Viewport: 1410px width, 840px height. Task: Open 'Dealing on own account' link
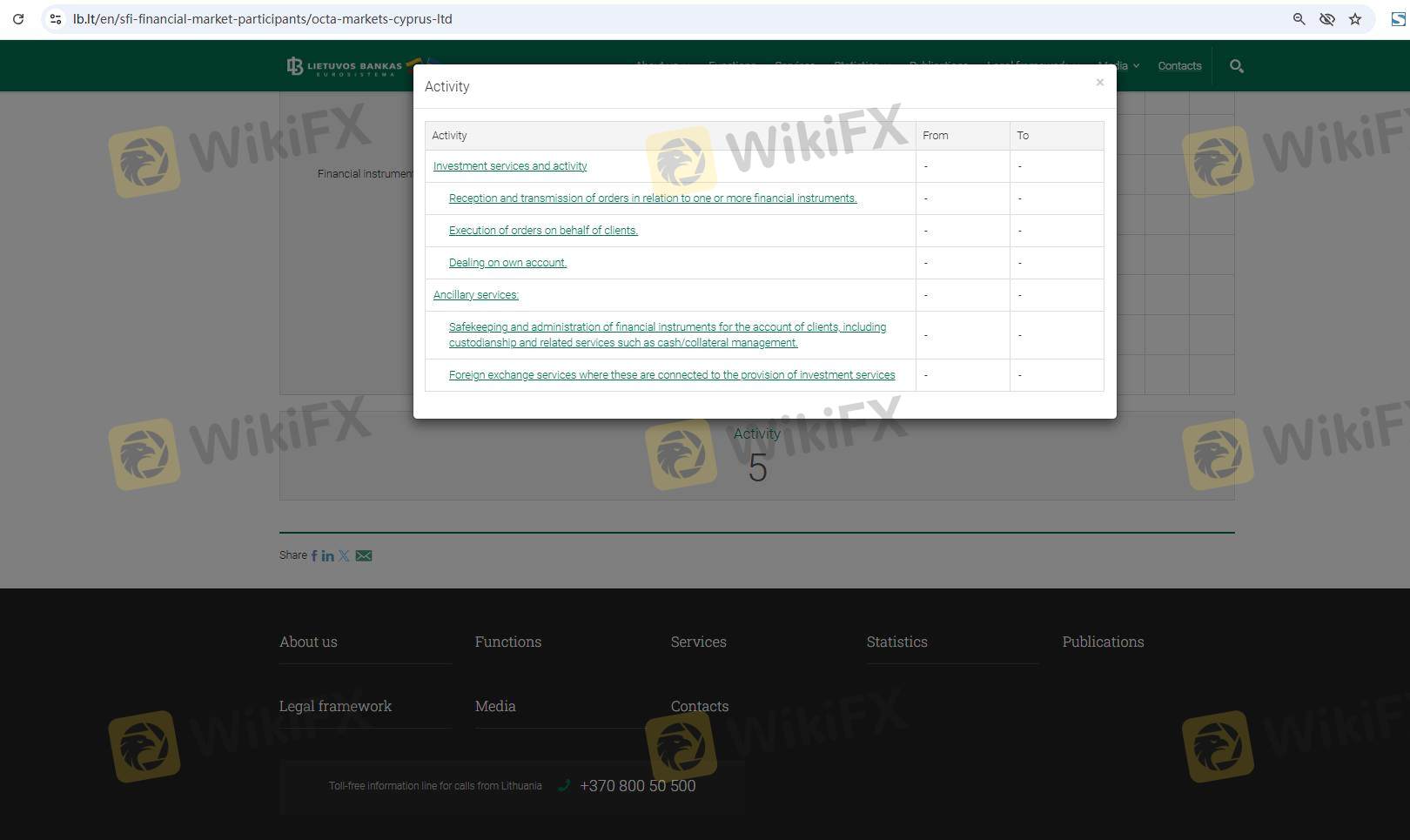coord(507,263)
